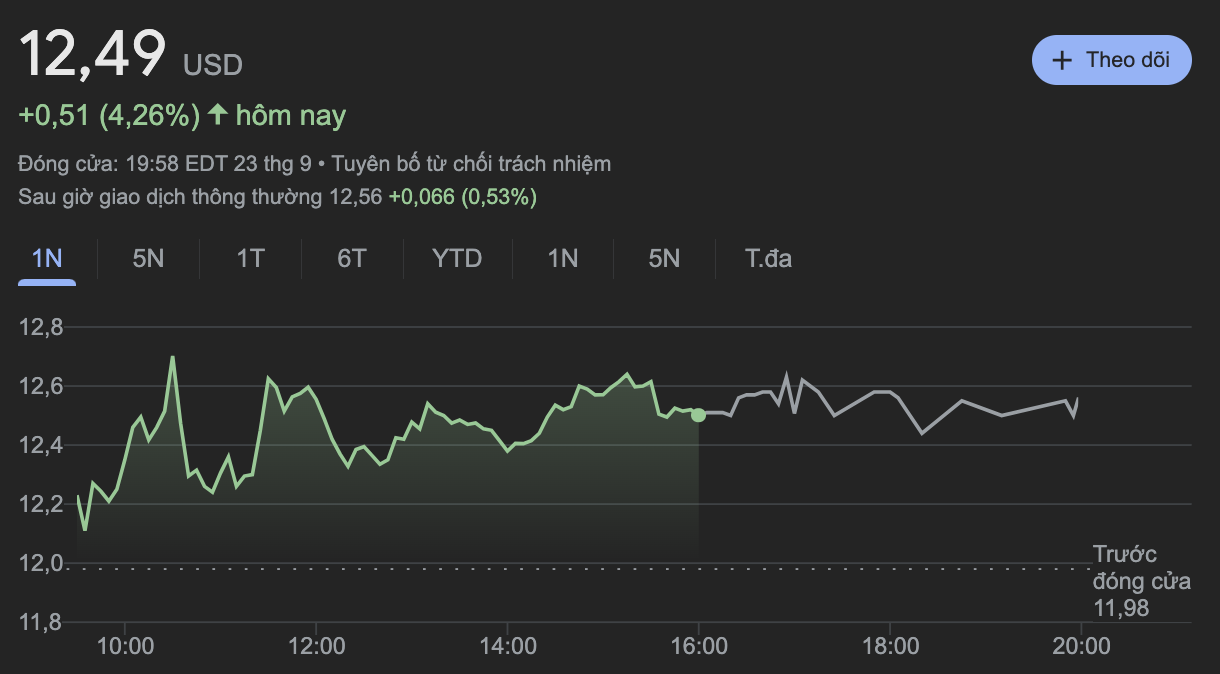
Task: Click the 12,49 main price value
Action: [x=92, y=54]
